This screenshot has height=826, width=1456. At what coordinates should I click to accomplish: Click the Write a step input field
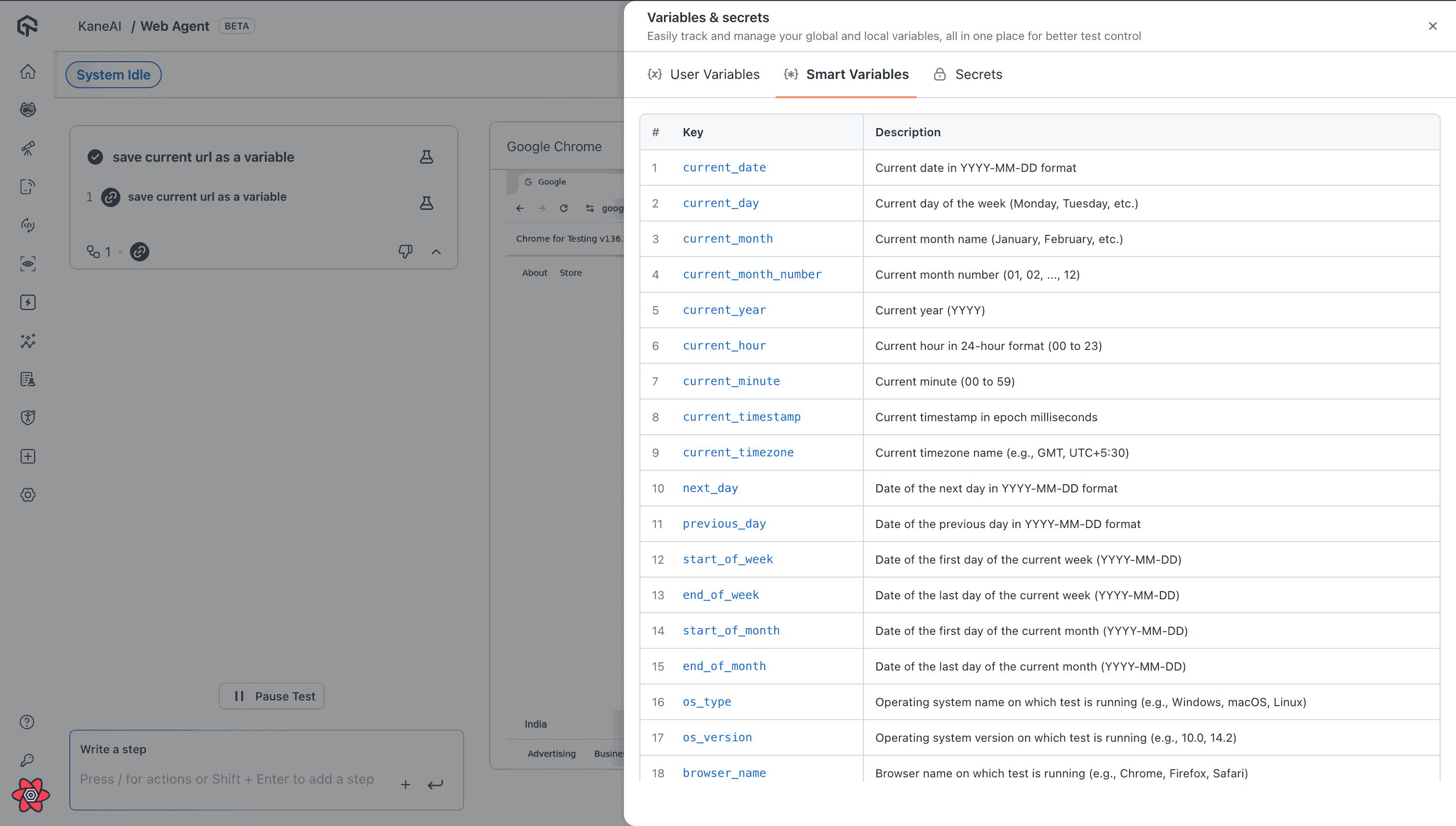pos(227,779)
